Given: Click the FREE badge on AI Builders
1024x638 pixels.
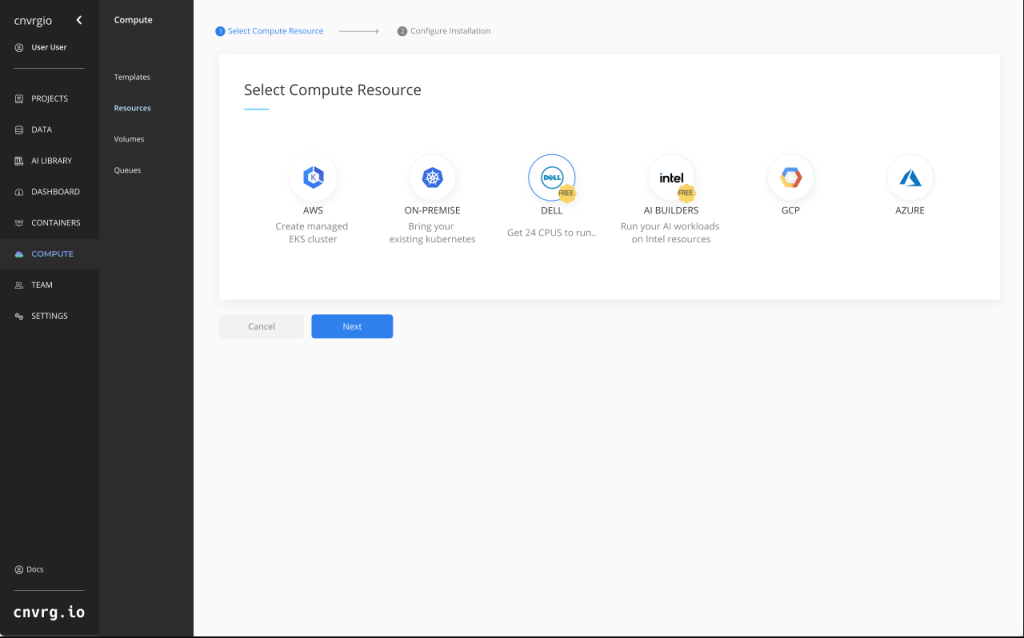Looking at the screenshot, I should (686, 193).
